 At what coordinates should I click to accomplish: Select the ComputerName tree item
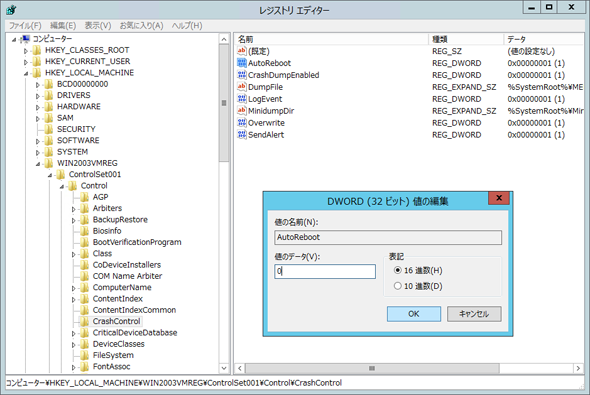pyautogui.click(x=122, y=287)
